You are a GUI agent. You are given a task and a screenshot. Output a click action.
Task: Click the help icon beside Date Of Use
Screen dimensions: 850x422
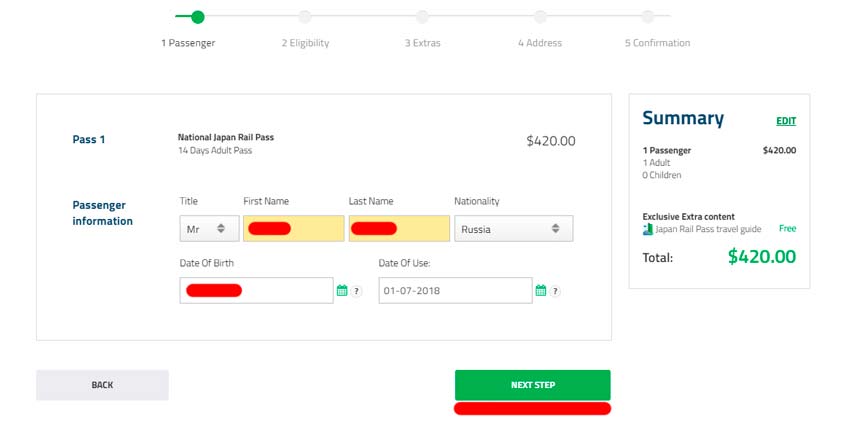(555, 291)
